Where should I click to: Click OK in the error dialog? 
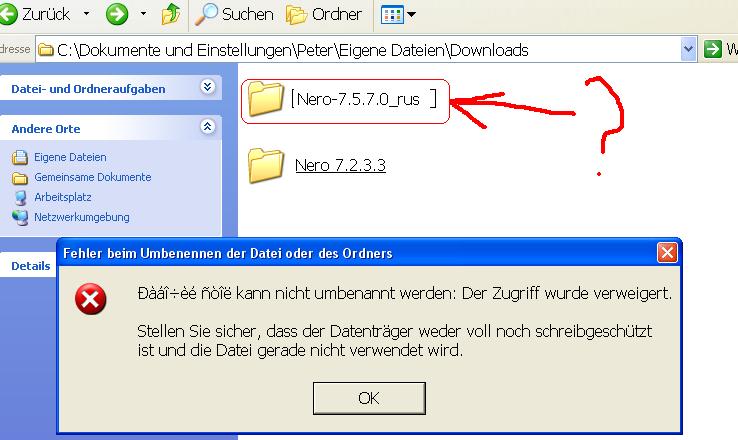point(369,398)
